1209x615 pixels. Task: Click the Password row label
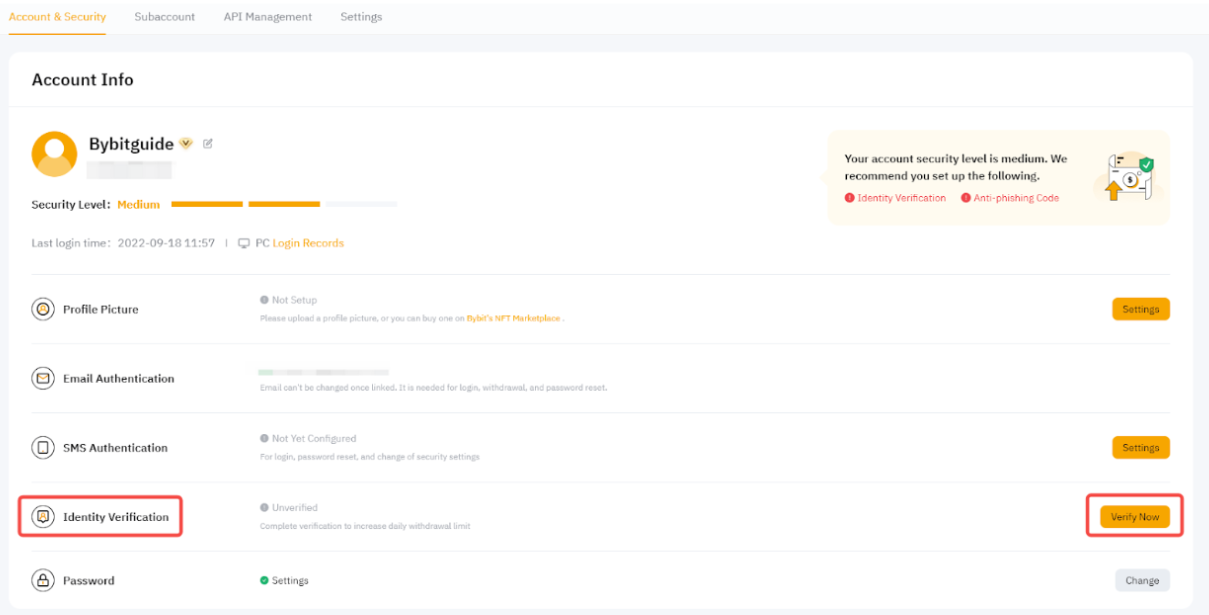point(89,580)
